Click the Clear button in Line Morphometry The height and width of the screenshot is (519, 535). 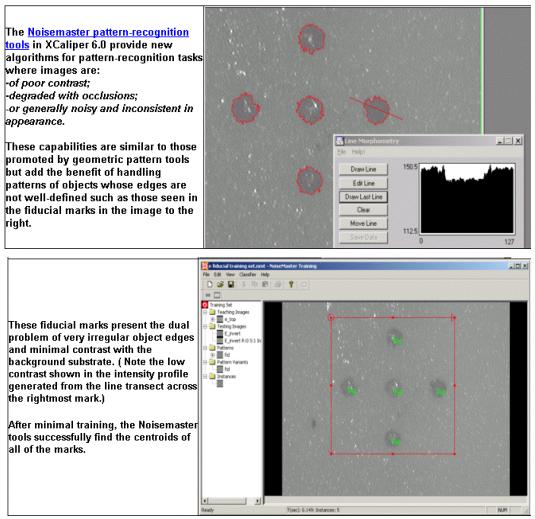pyautogui.click(x=363, y=210)
